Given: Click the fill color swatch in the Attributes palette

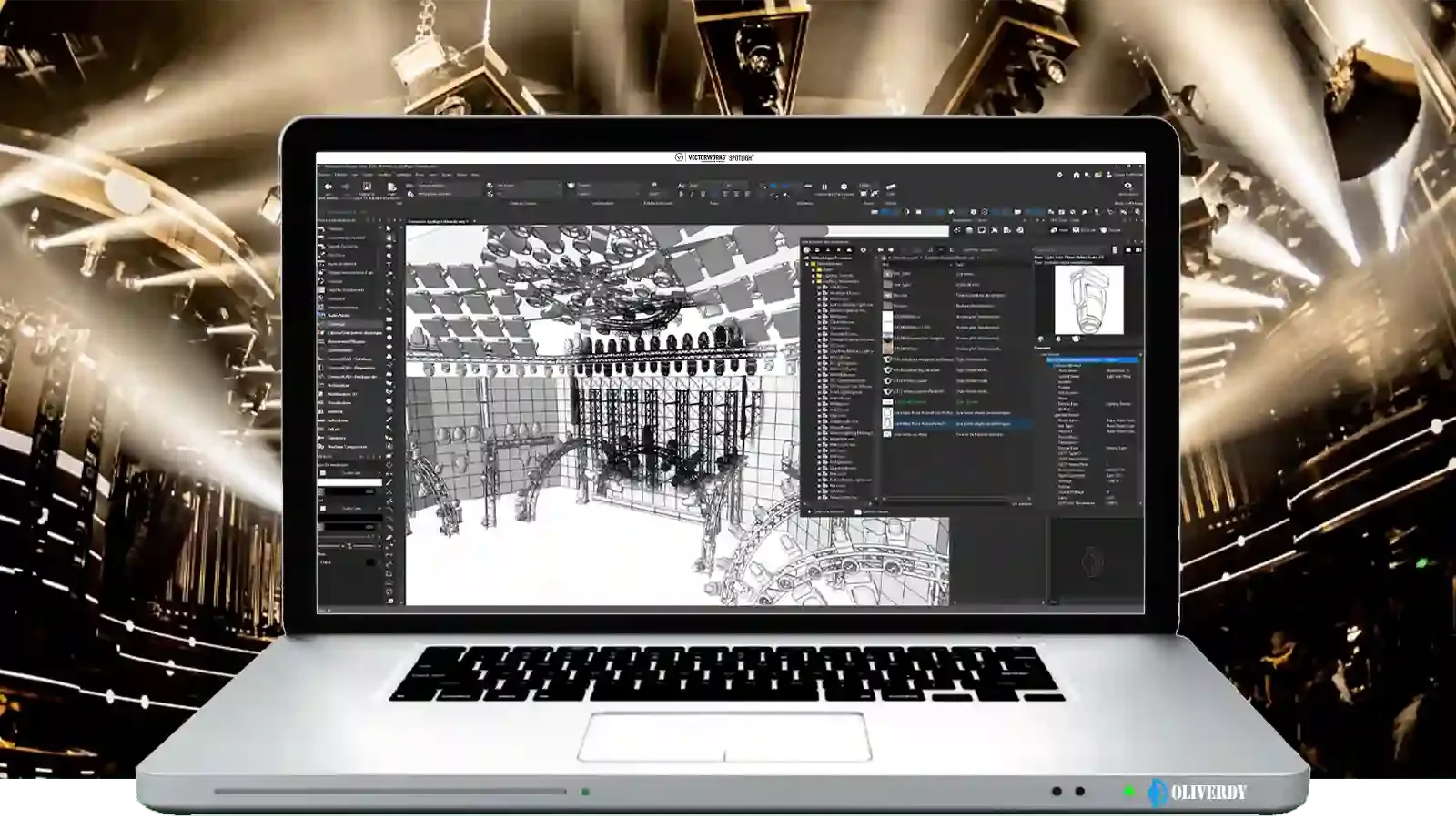Looking at the screenshot, I should 349,482.
